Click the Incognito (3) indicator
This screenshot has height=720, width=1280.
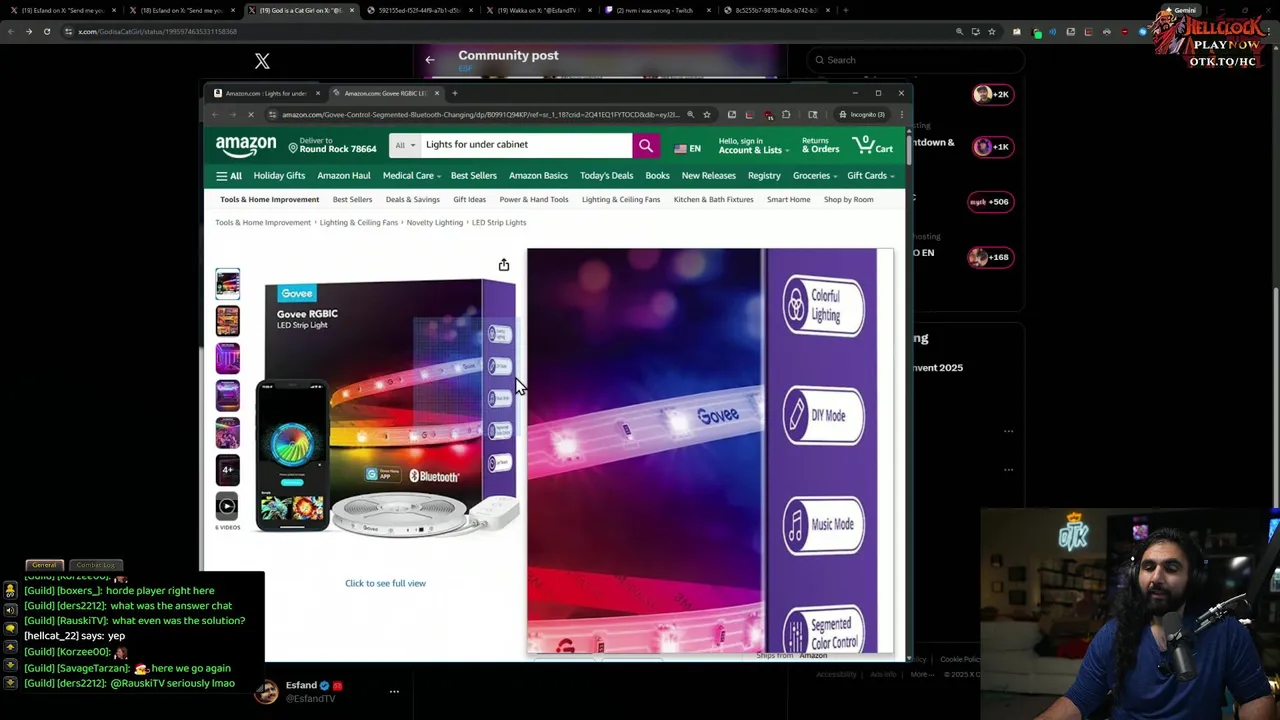(x=863, y=115)
